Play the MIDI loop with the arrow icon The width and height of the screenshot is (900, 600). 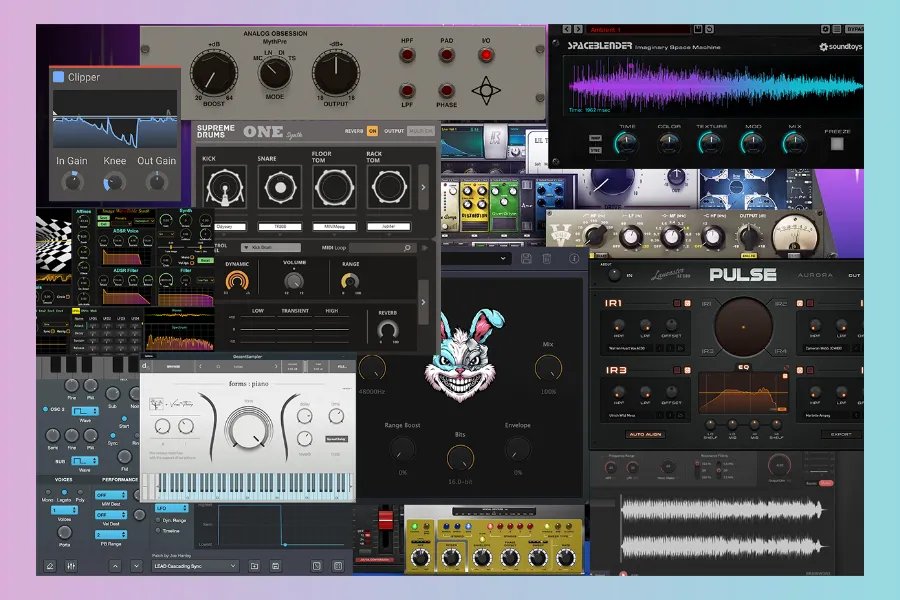425,247
